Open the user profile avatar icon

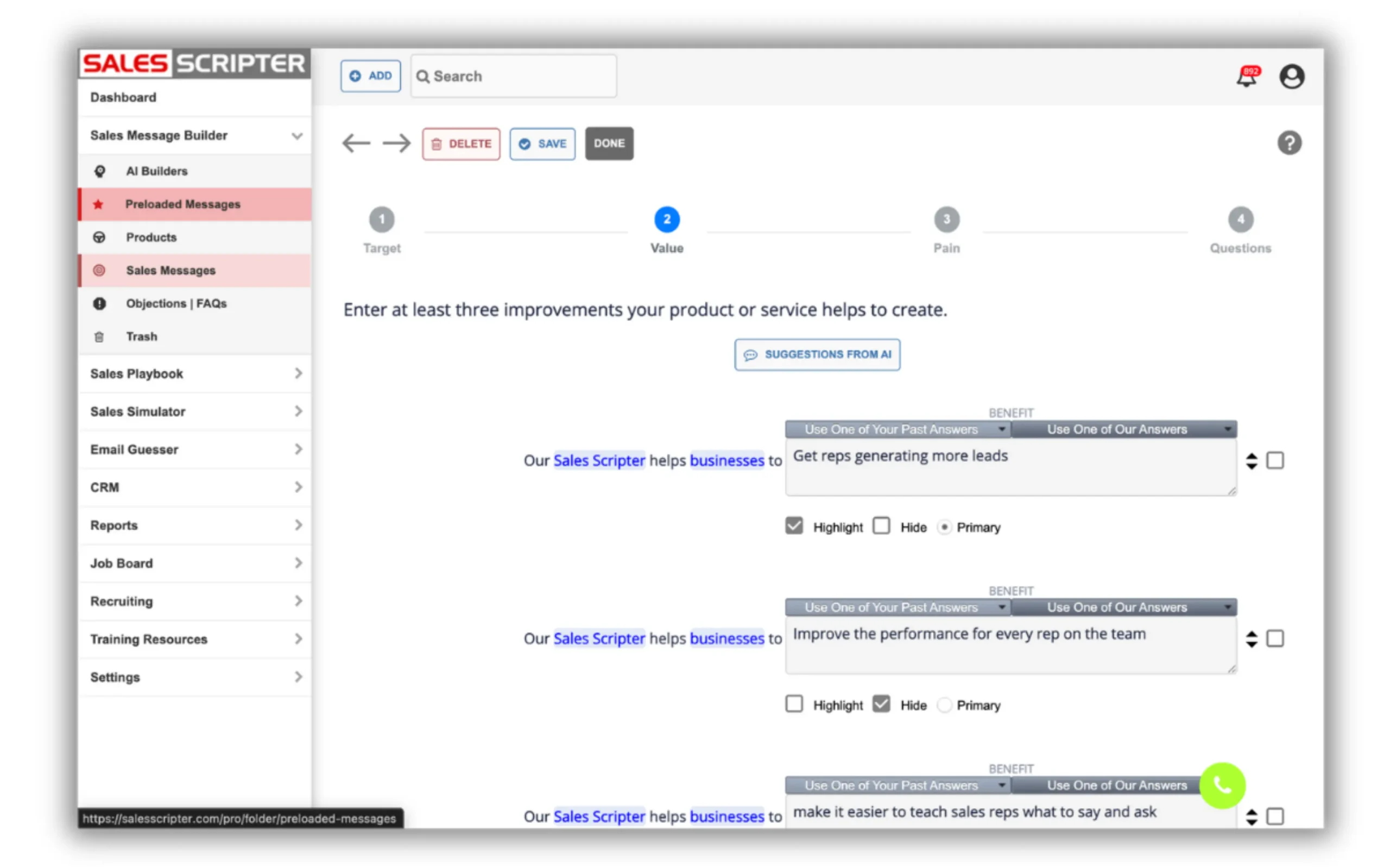[1291, 76]
